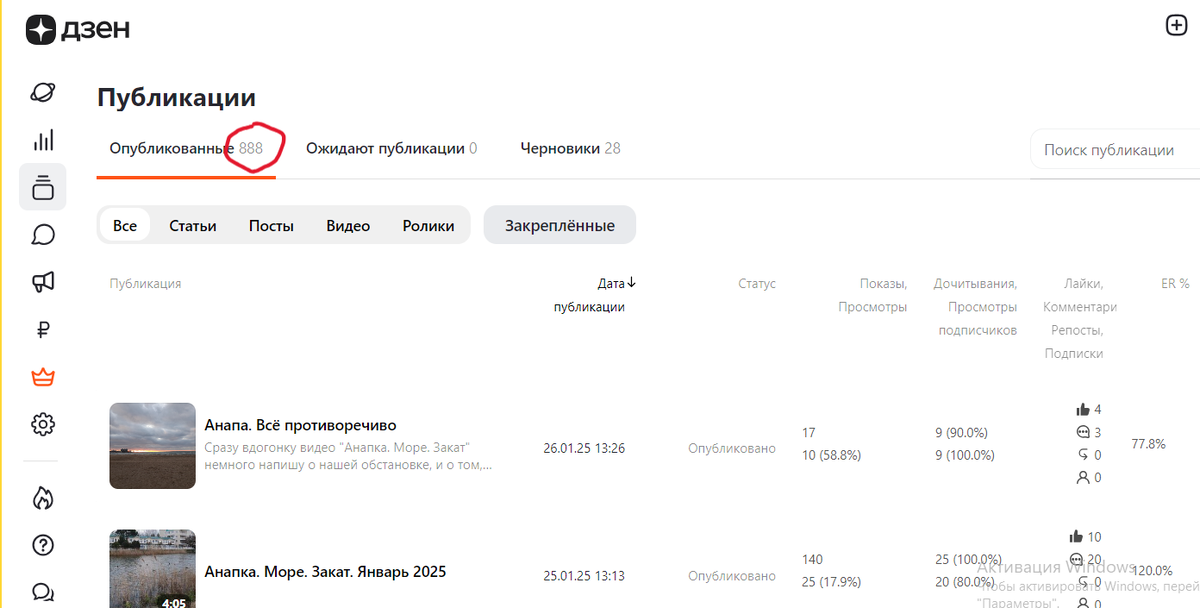Click the 120.0% ER value
Image resolution: width=1200 pixels, height=608 pixels.
pos(1150,571)
